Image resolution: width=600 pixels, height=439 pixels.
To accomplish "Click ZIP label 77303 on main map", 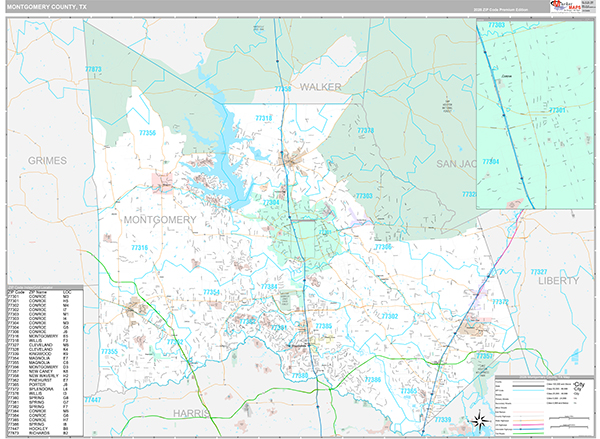I will pos(364,196).
